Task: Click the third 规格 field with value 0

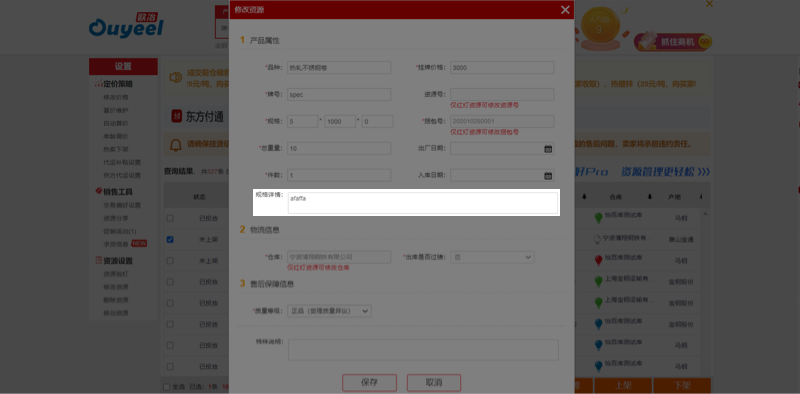Action: (x=378, y=121)
